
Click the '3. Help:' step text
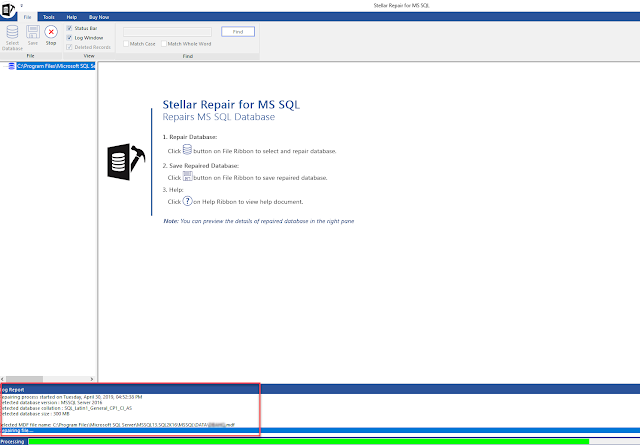tap(173, 190)
